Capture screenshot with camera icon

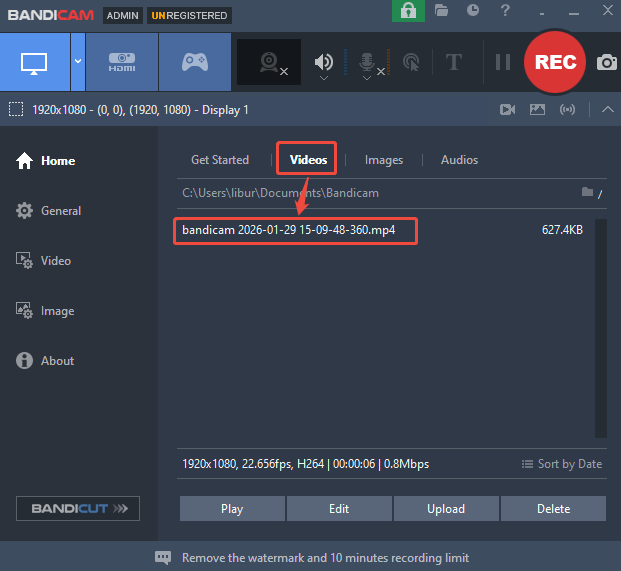point(606,63)
